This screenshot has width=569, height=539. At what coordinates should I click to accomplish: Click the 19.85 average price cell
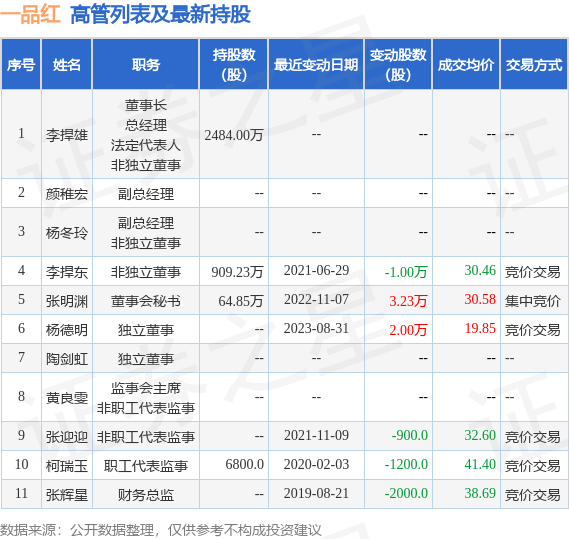pyautogui.click(x=480, y=328)
